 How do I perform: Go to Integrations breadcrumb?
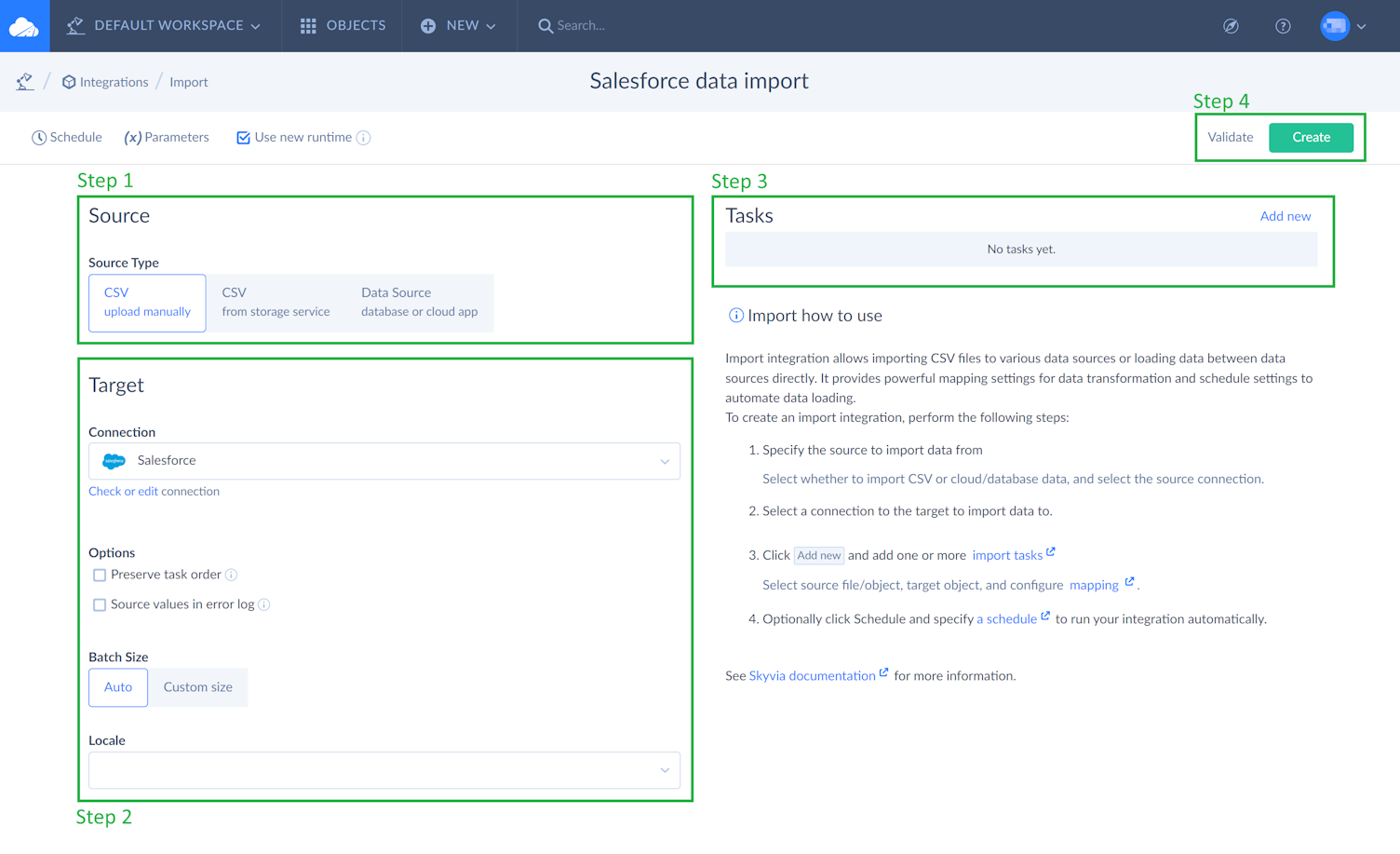pyautogui.click(x=105, y=82)
